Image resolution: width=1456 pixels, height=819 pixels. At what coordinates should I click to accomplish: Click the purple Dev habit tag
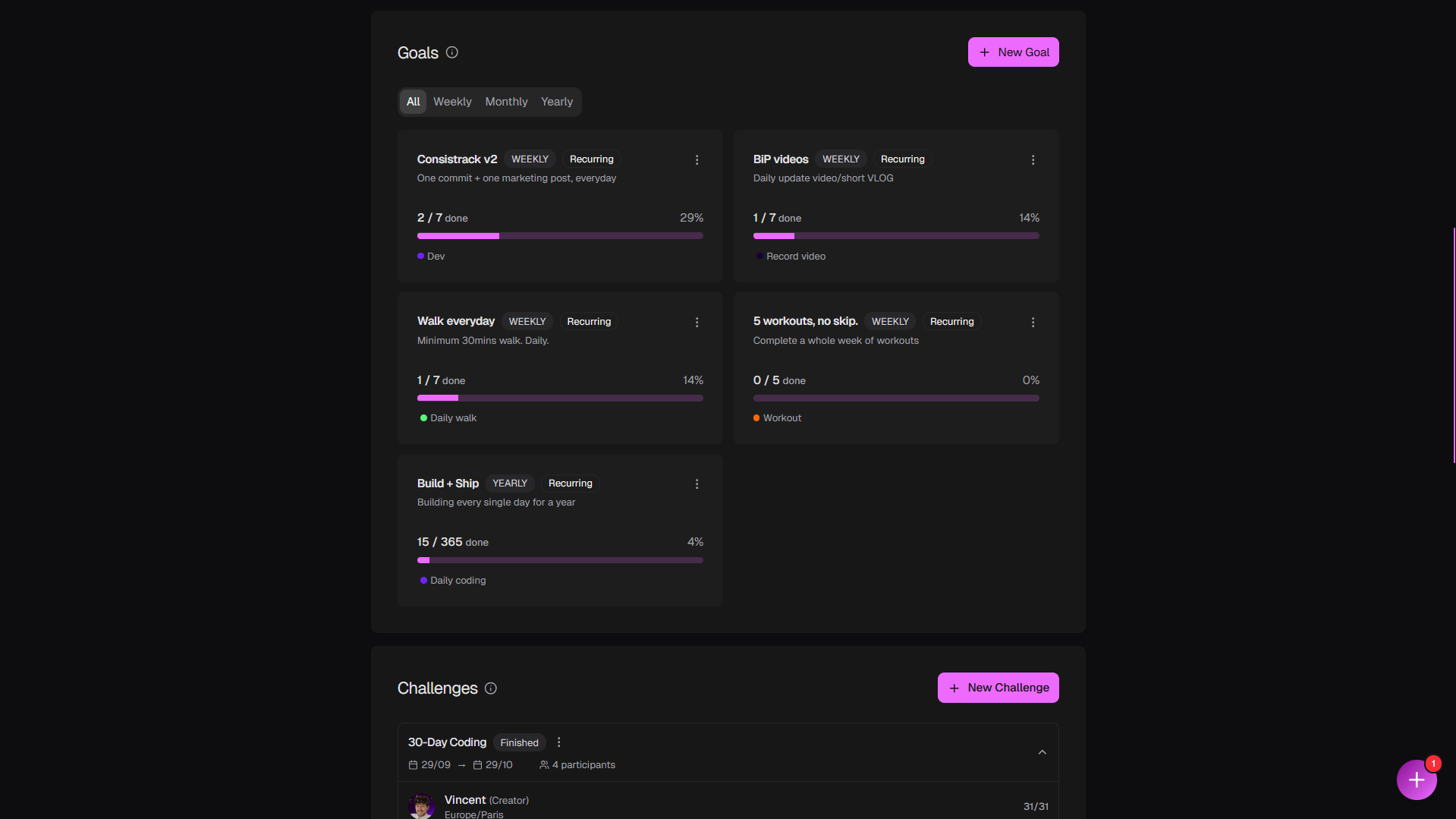[x=431, y=257]
